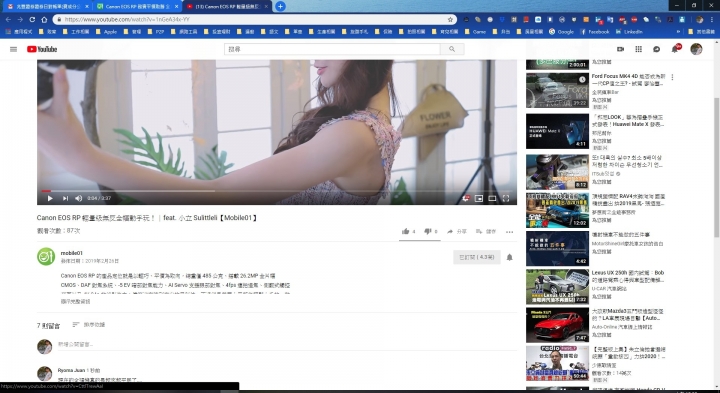This screenshot has width=720, height=393.
Task: Open the browser home page
Action: [x=44, y=19]
